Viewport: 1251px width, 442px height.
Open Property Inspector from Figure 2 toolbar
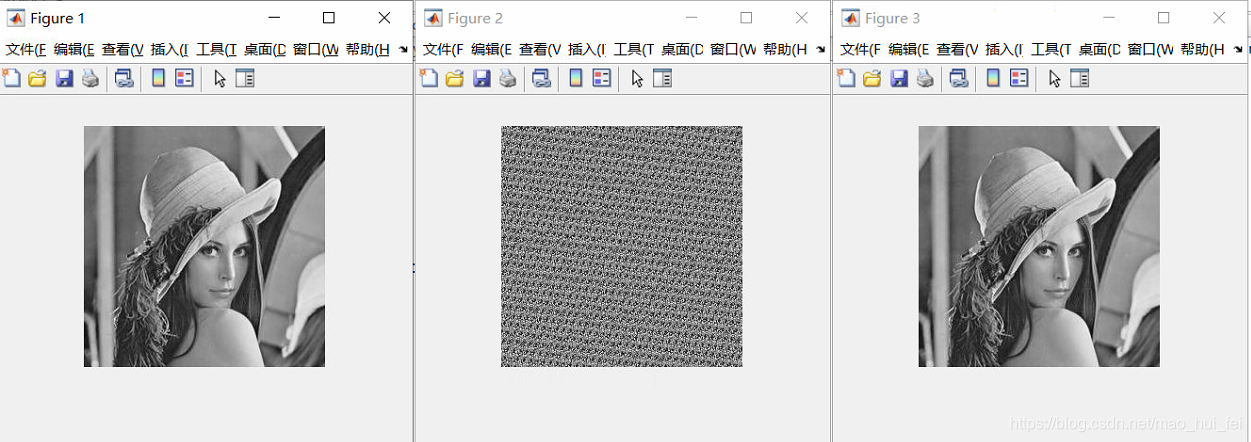pyautogui.click(x=662, y=78)
